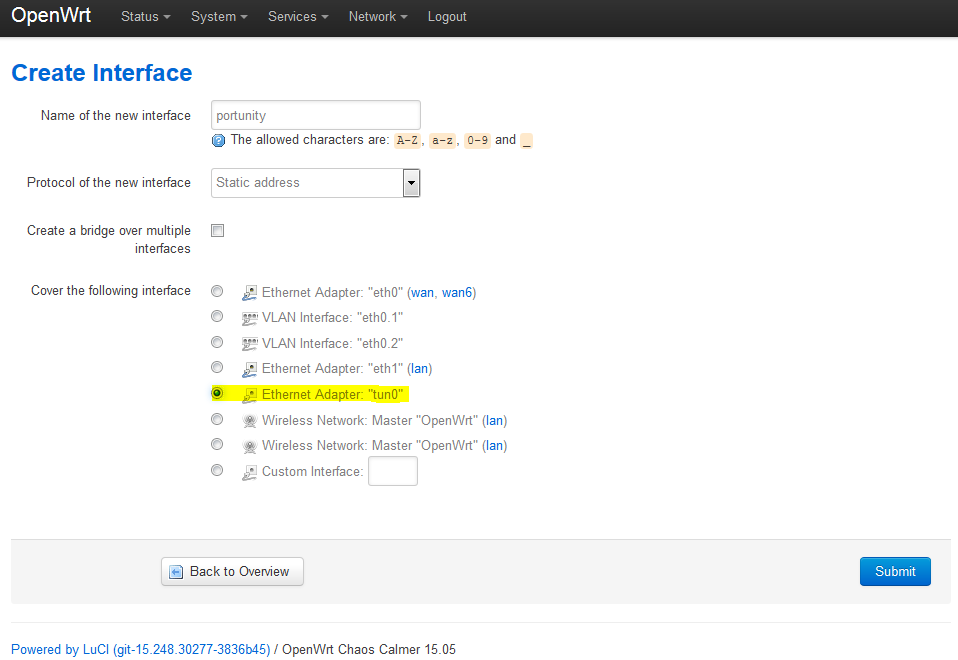The width and height of the screenshot is (958, 660).
Task: Click the eth0.2 VLAN Interface icon
Action: coord(250,344)
